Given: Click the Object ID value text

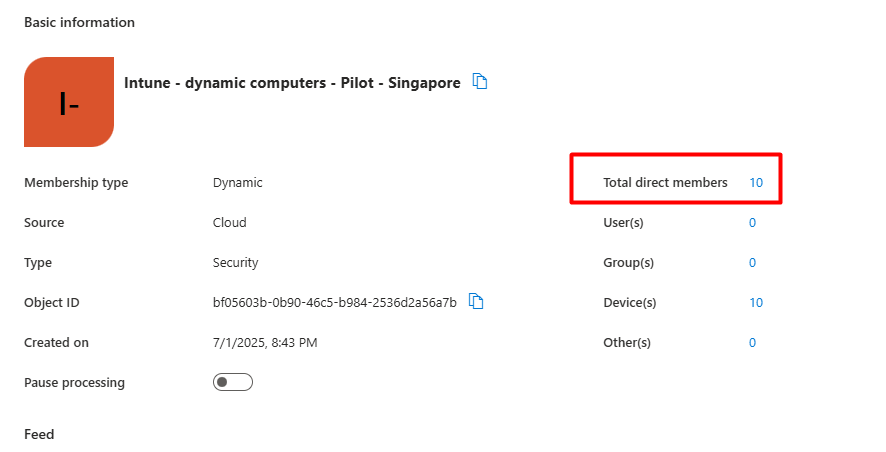Looking at the screenshot, I should pyautogui.click(x=334, y=303).
